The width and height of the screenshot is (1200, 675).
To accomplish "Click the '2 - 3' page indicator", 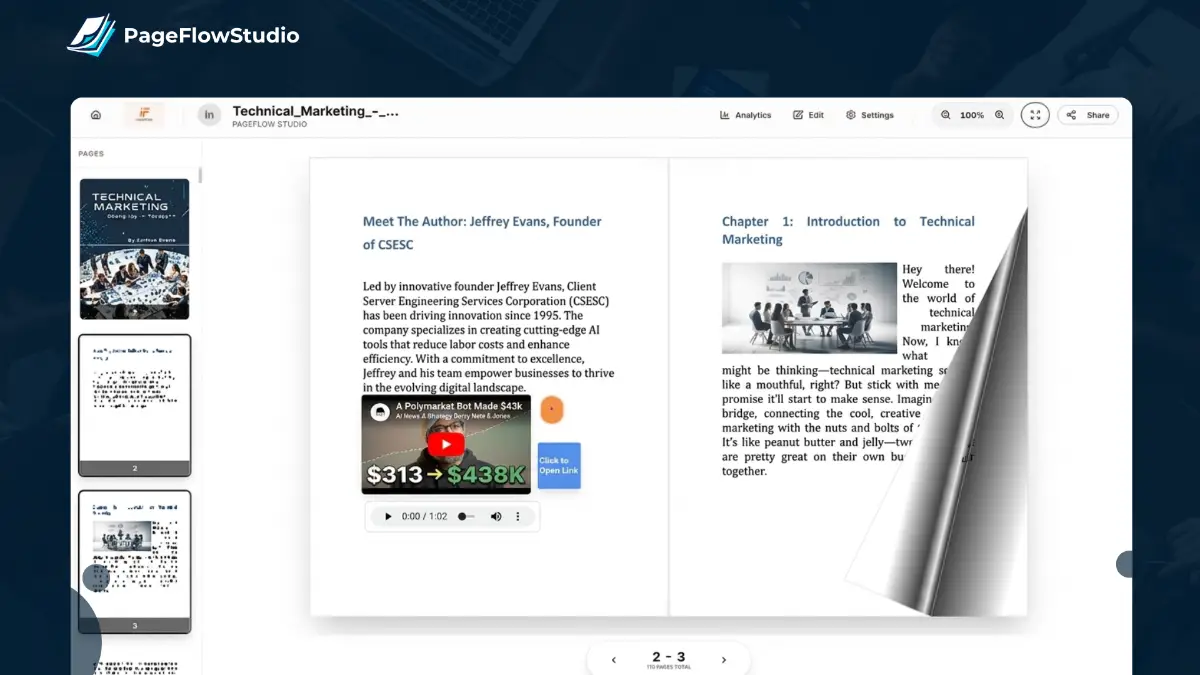I will (668, 657).
